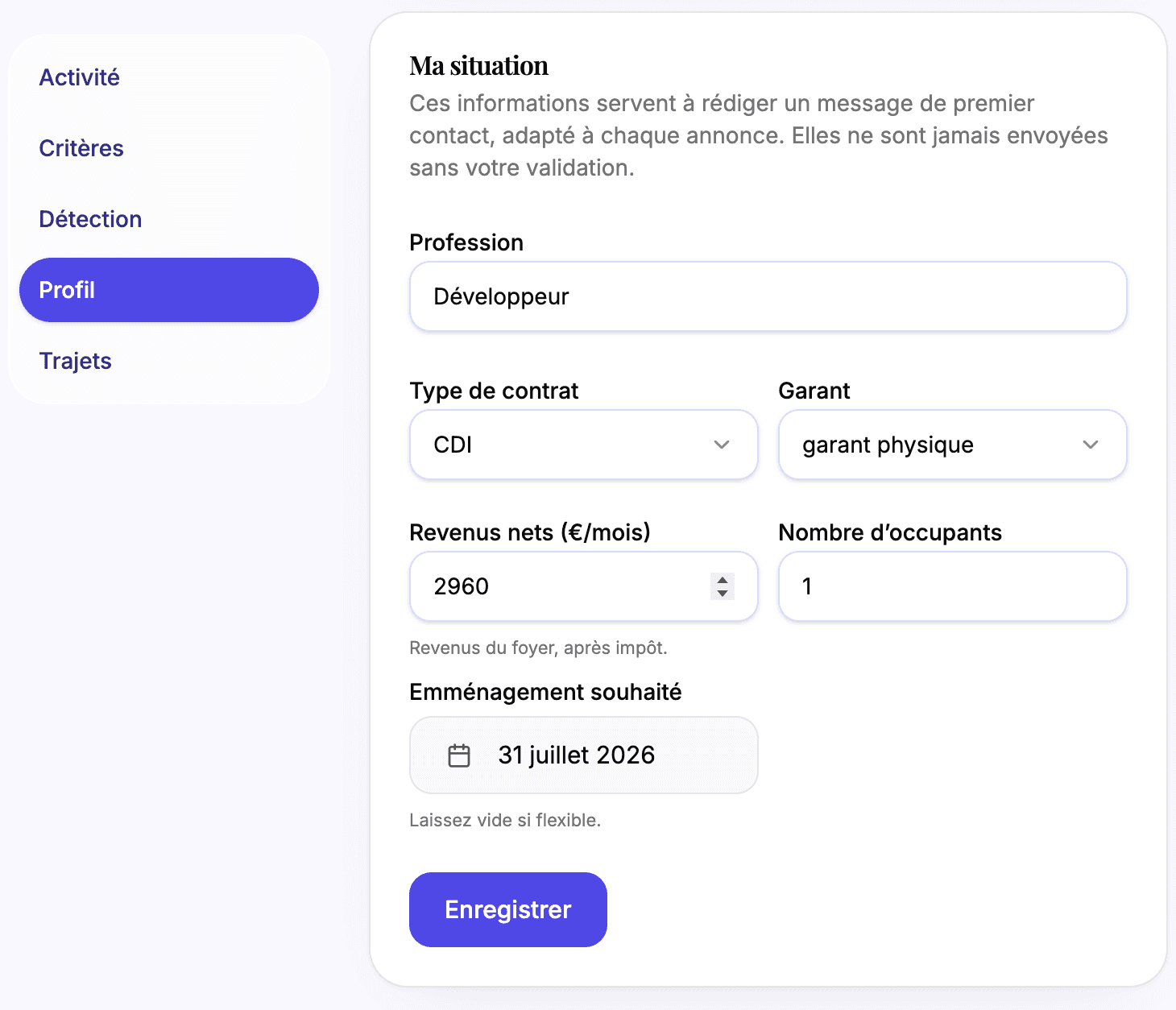Click the Garant label
This screenshot has height=1010, width=1176.
tap(814, 391)
